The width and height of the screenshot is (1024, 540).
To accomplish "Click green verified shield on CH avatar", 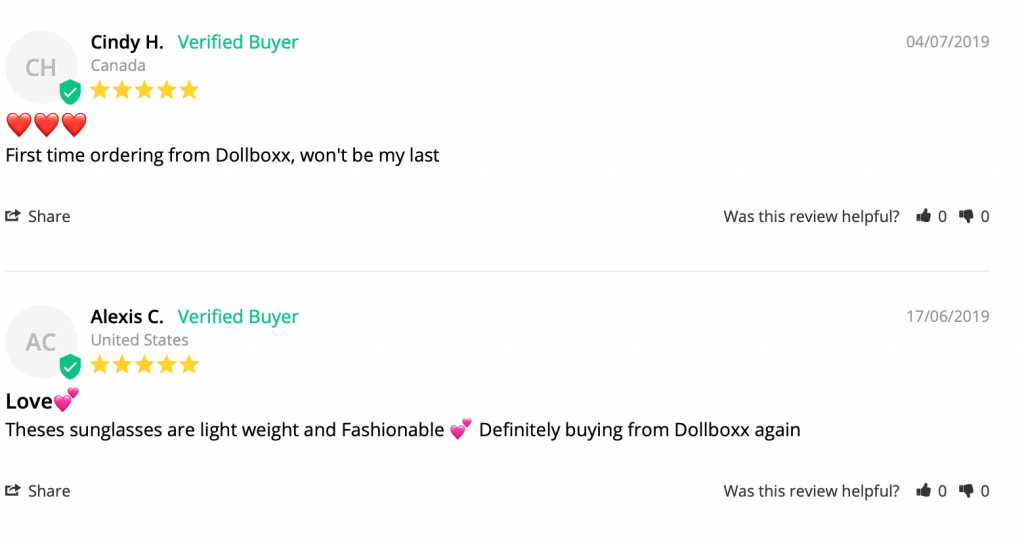I will point(70,92).
